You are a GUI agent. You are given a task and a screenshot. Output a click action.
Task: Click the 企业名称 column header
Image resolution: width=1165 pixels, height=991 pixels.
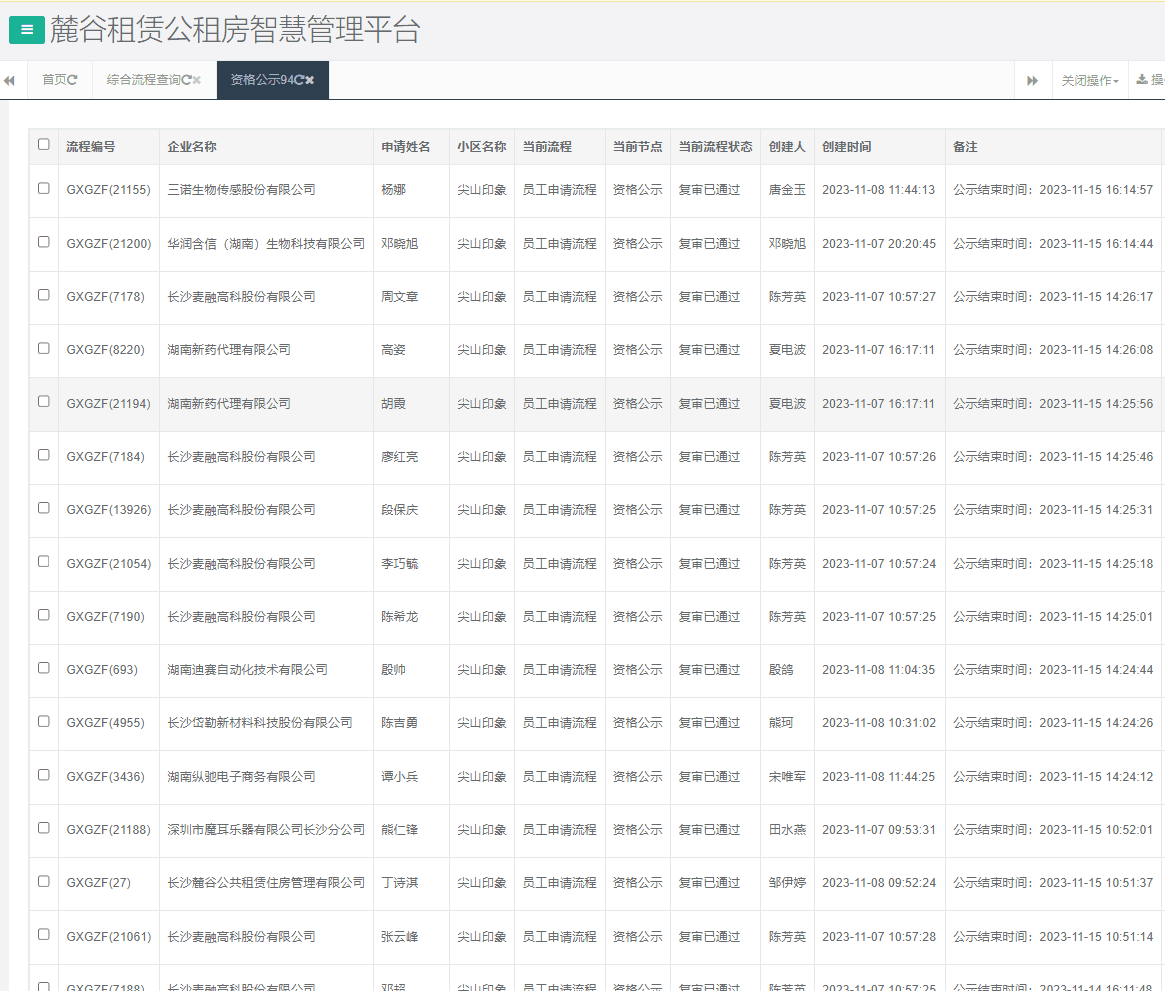pos(192,147)
